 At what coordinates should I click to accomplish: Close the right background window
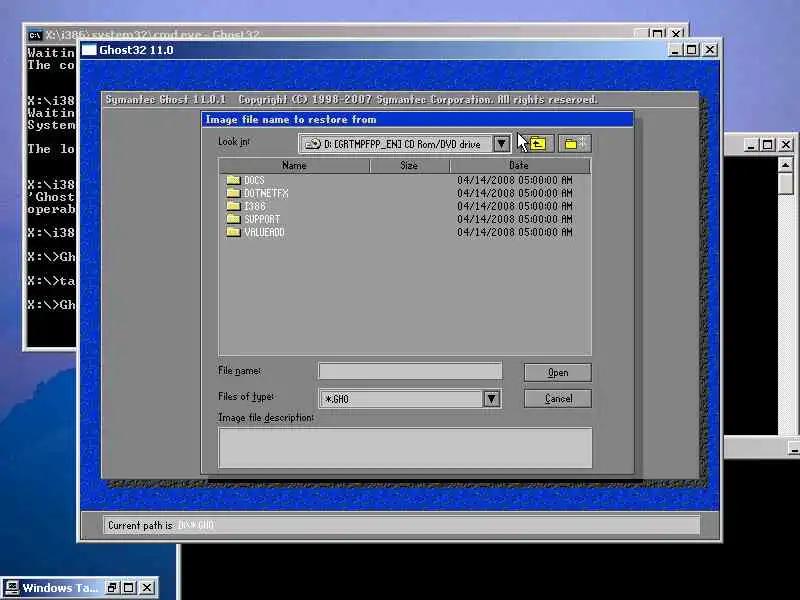coord(786,145)
